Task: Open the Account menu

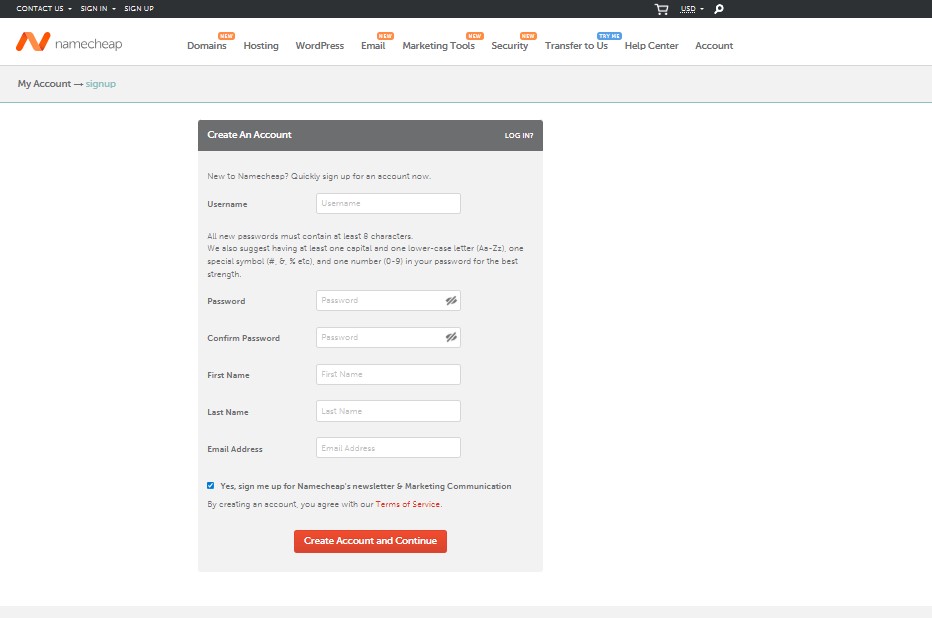Action: pyautogui.click(x=714, y=46)
